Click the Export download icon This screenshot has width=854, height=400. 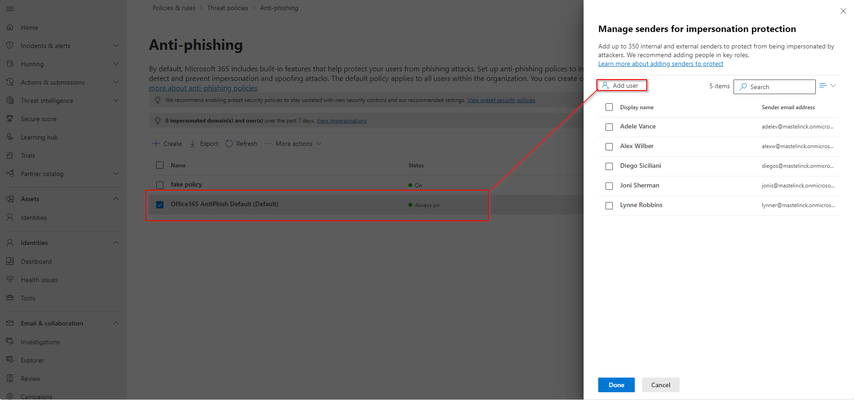(193, 144)
